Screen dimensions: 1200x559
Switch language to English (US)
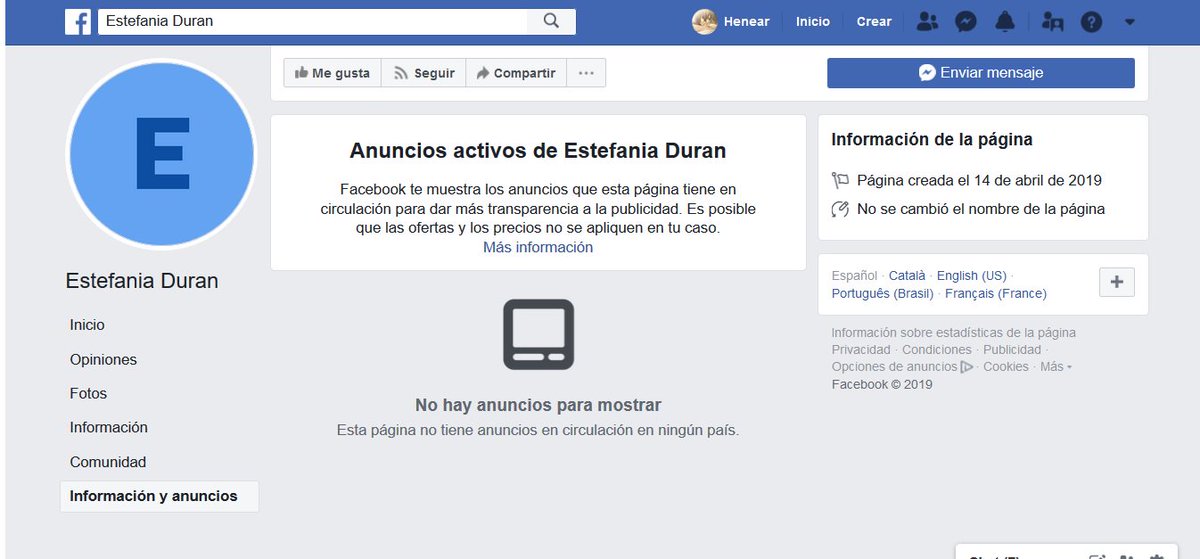pyautogui.click(x=972, y=276)
